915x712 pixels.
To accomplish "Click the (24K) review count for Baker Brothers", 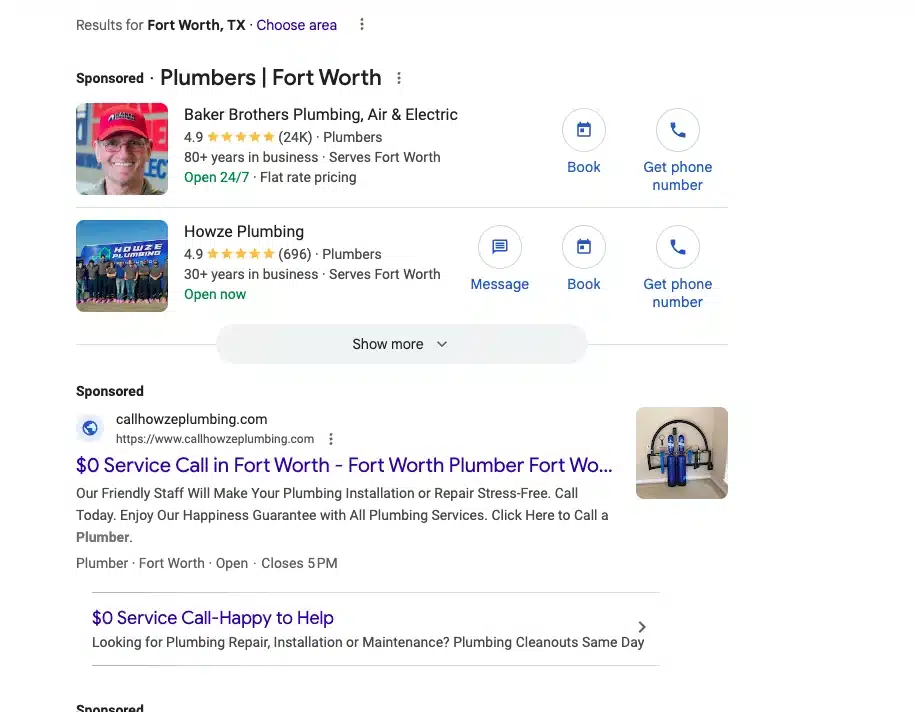I will pos(295,137).
